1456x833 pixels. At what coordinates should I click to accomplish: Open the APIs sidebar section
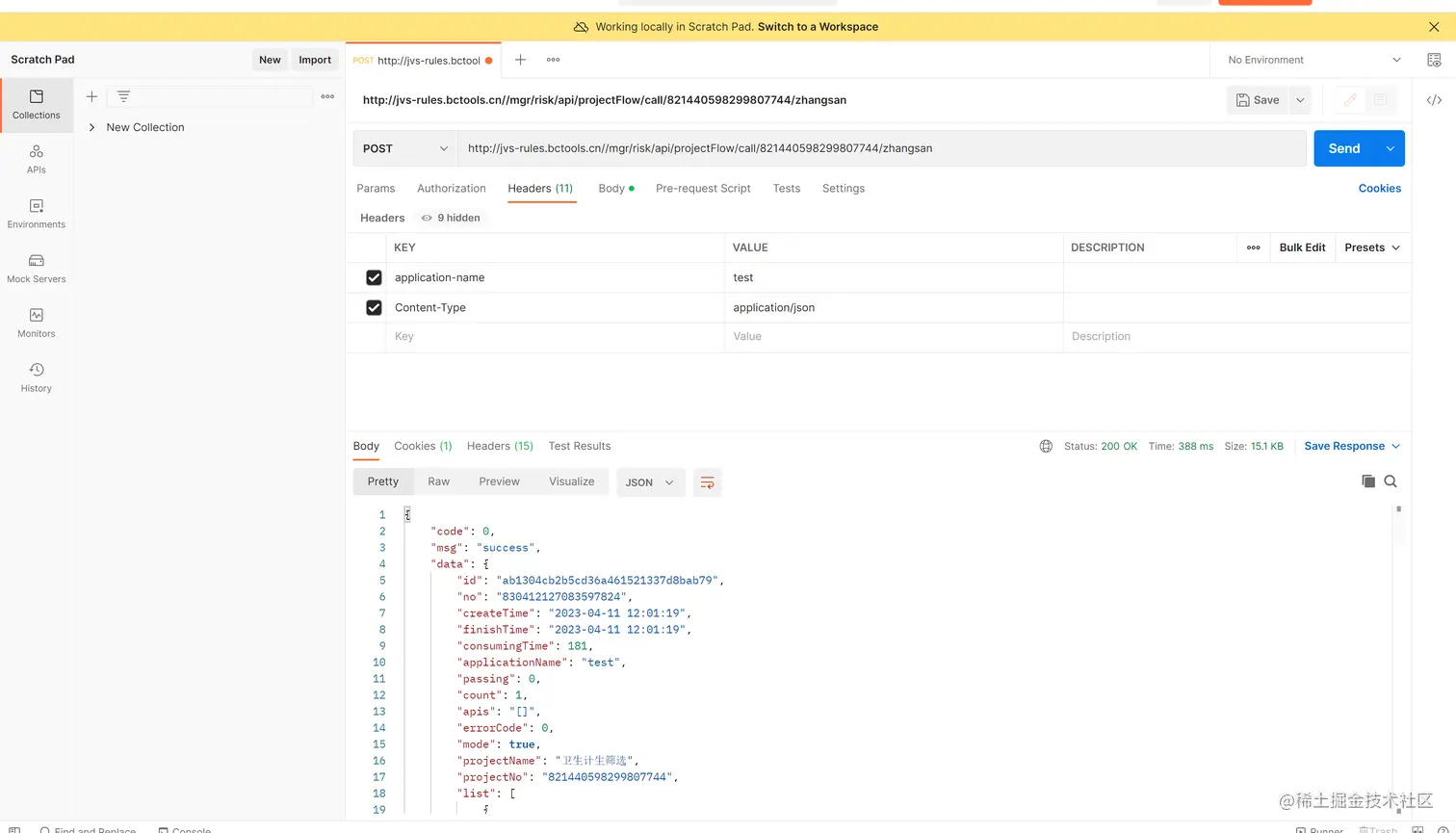click(37, 159)
